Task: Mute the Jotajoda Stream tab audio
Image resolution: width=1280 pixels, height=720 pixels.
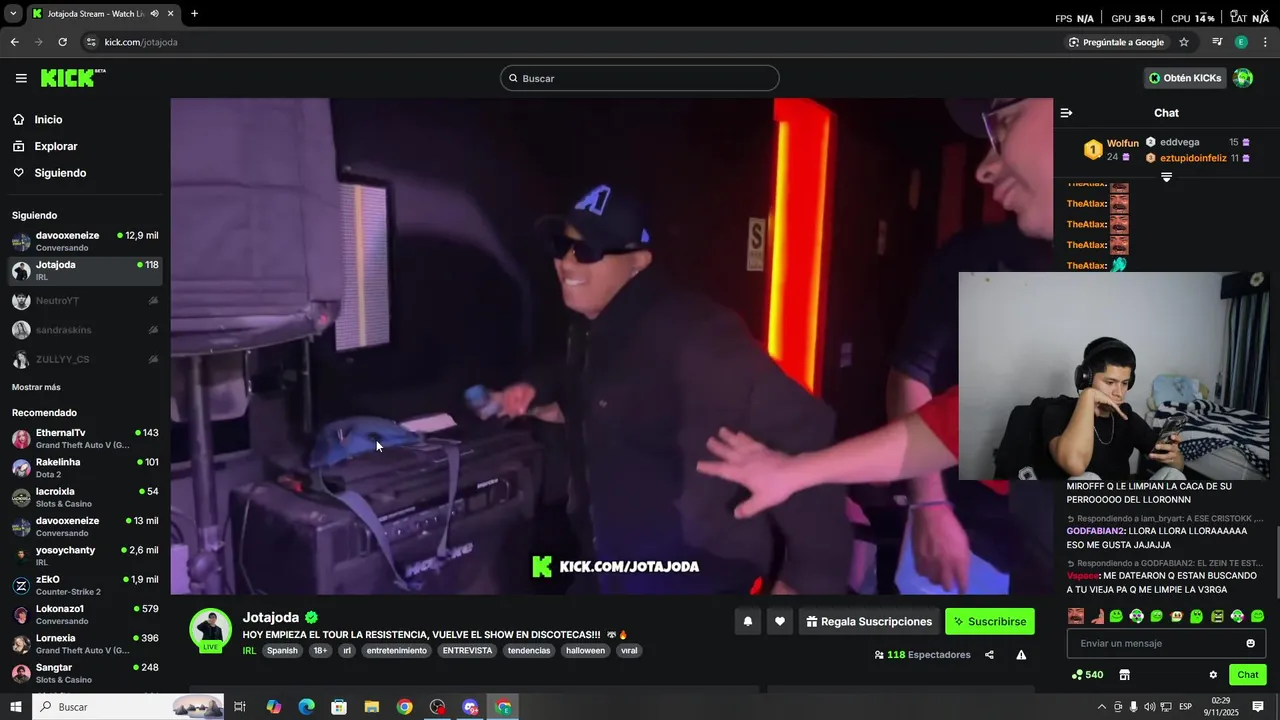Action: pos(154,14)
